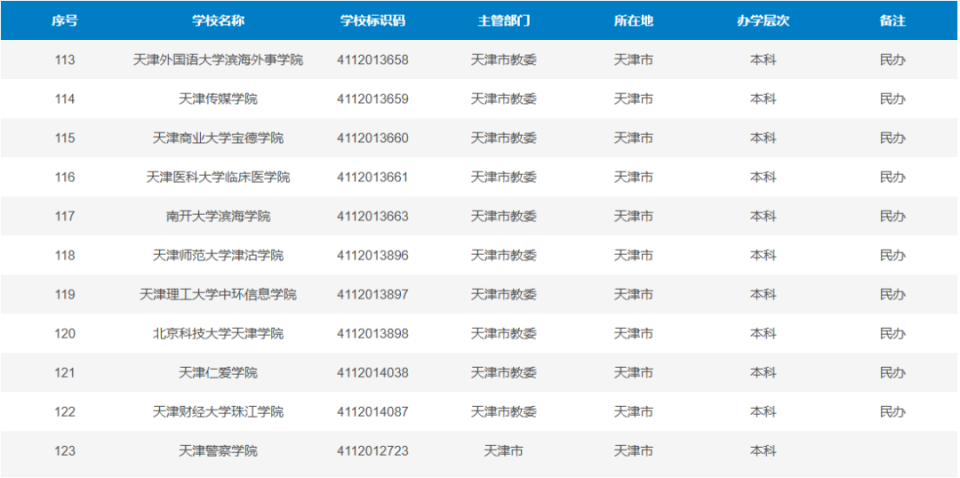Viewport: 960px width, 478px height.
Task: Select school name 天津外国语大学滨海外事学院
Action: click(x=218, y=60)
